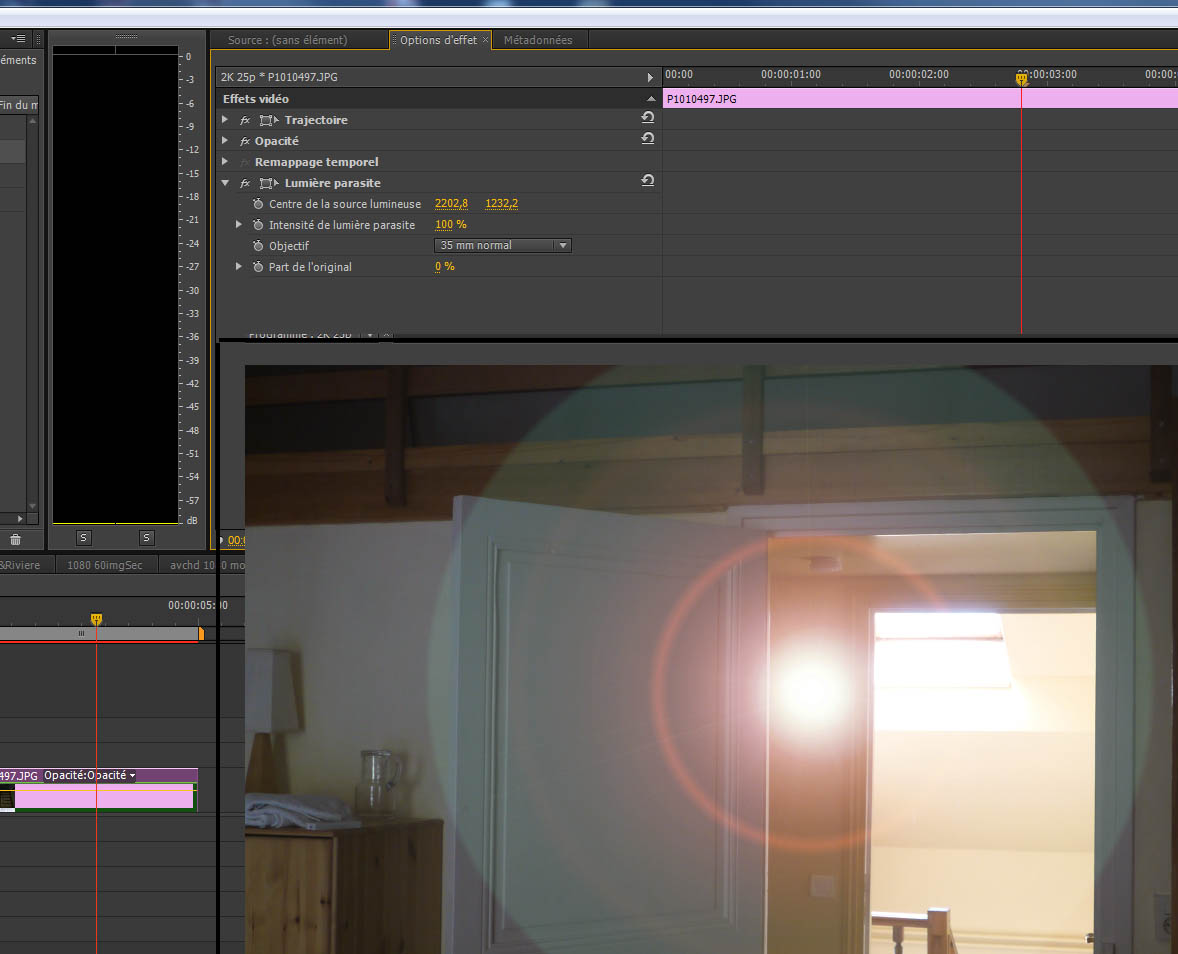1178x954 pixels.
Task: Select the Opacité effect name
Action: tap(276, 141)
